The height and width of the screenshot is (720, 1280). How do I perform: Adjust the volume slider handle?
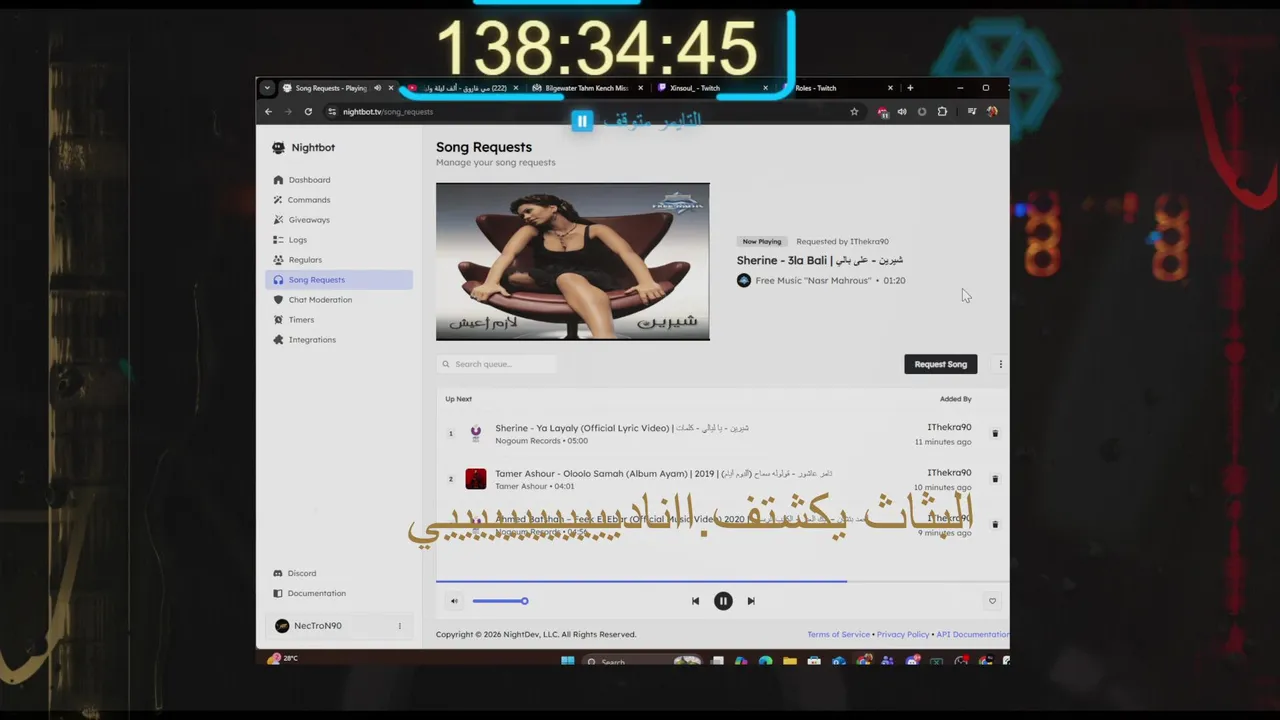coord(524,601)
